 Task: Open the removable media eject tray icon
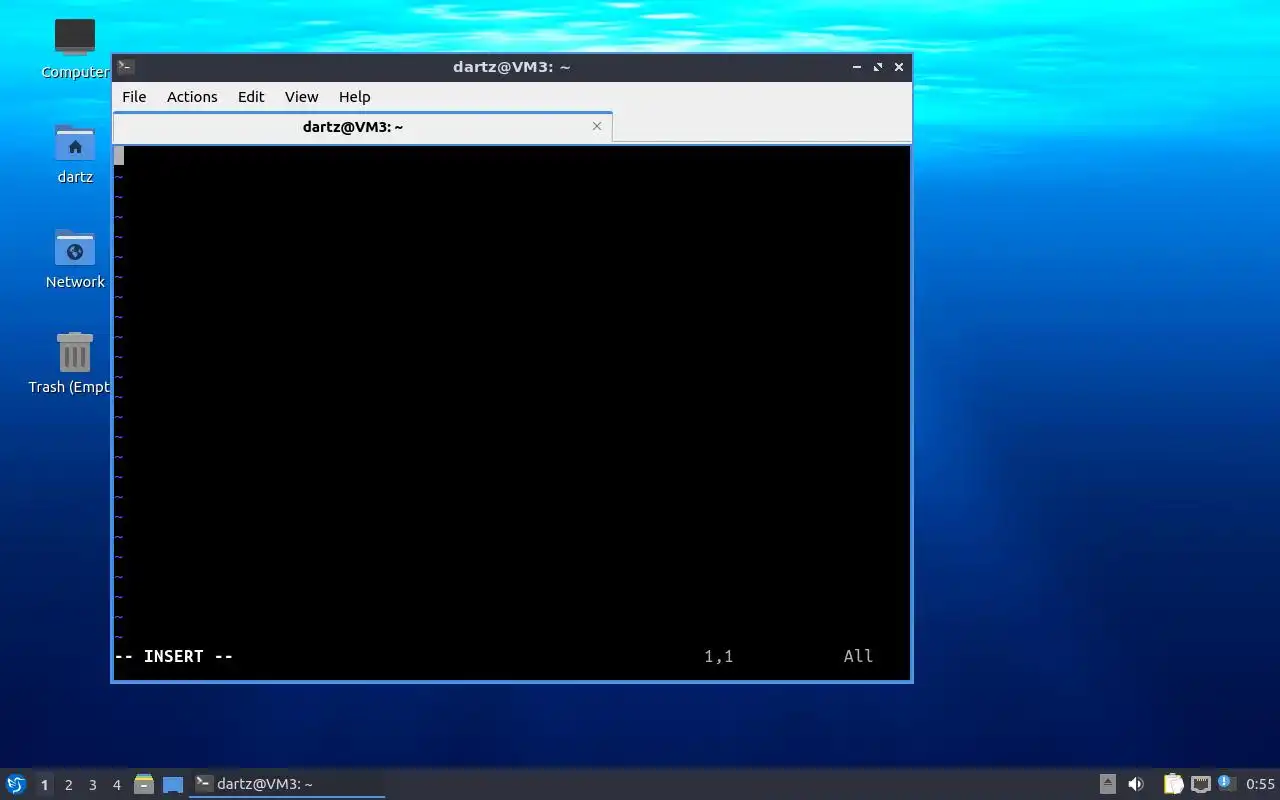tap(1107, 784)
